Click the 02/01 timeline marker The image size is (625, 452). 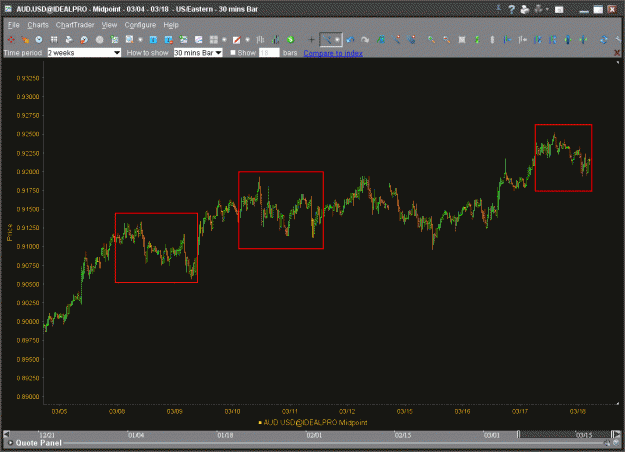[314, 435]
